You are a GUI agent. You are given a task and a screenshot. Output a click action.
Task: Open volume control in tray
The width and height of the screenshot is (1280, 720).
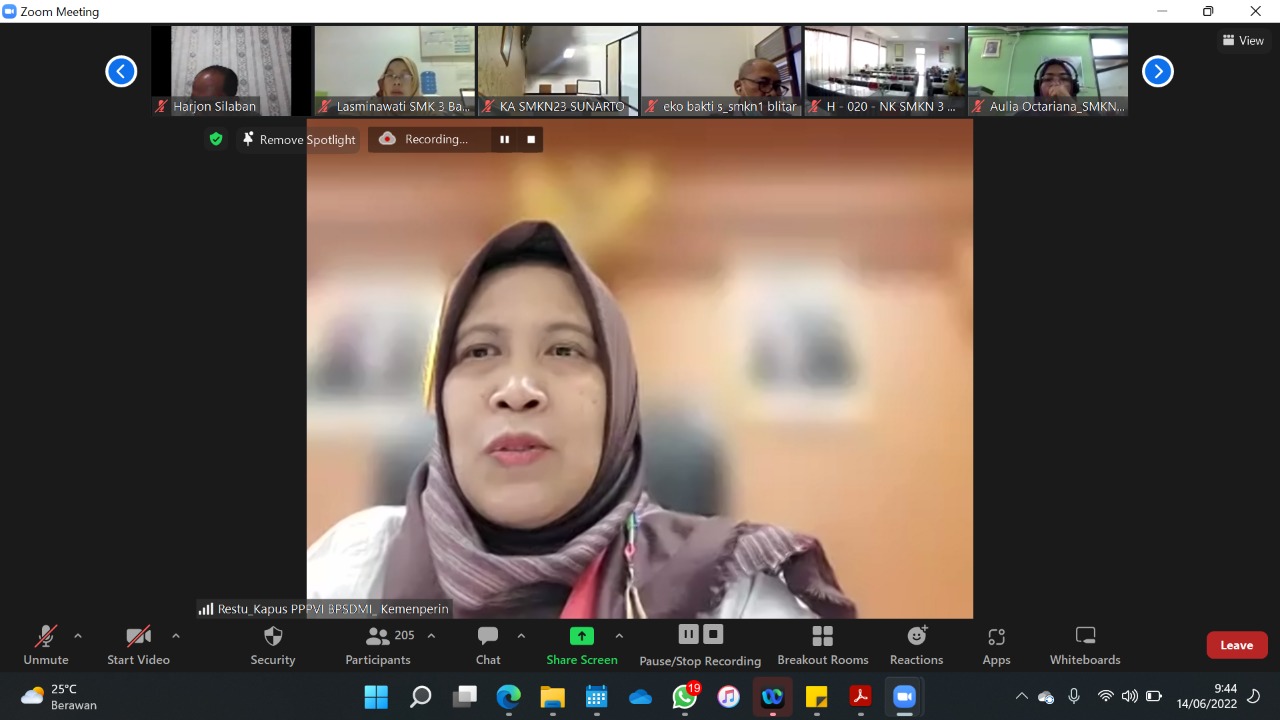tap(1129, 696)
